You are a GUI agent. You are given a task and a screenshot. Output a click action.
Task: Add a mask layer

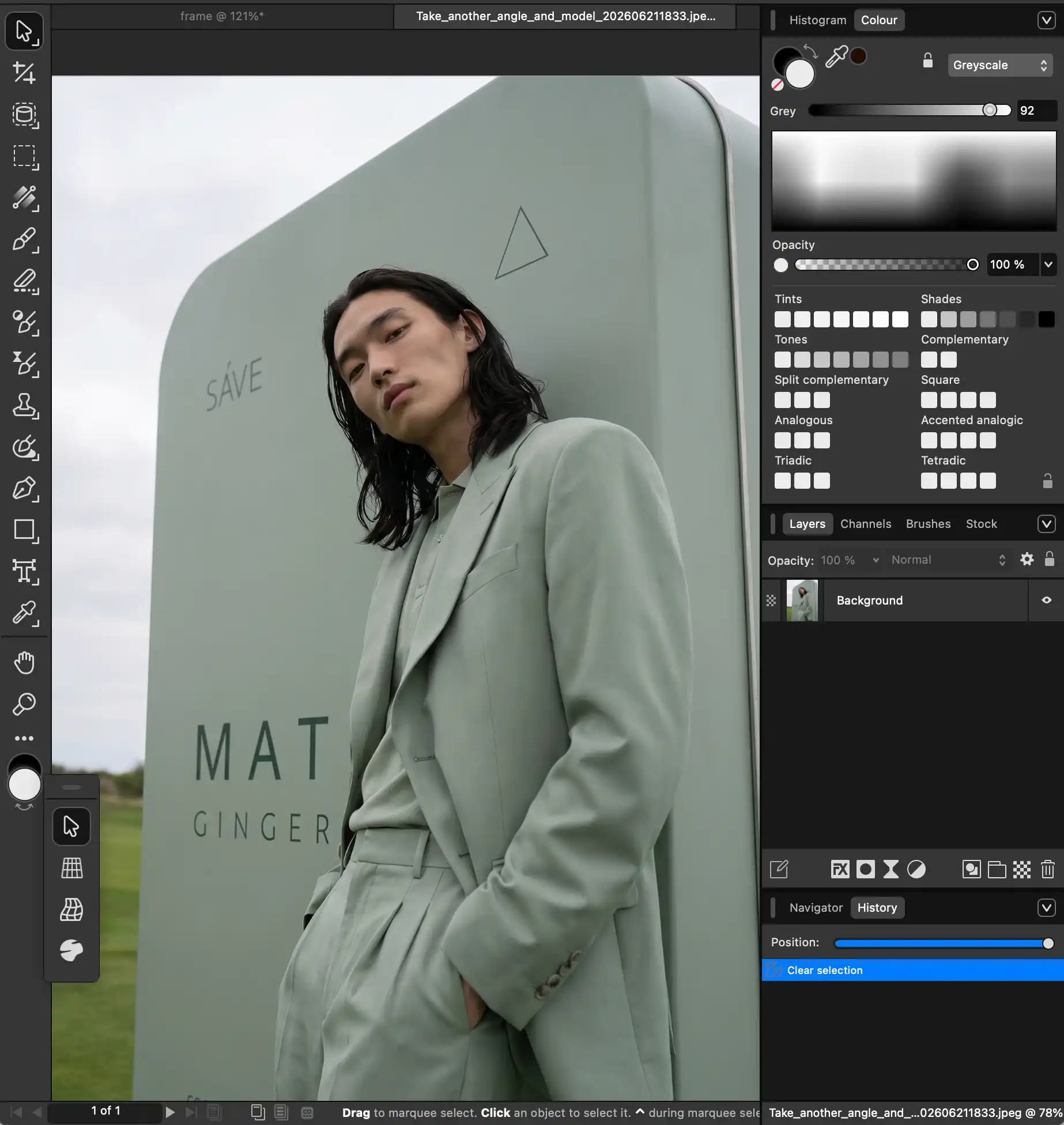[x=865, y=869]
